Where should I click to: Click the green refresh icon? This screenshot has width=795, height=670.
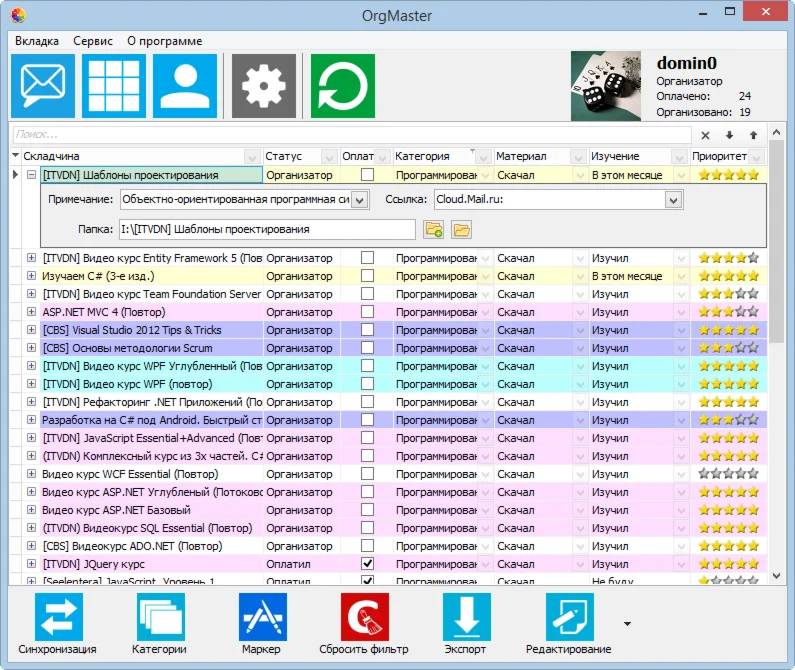(x=342, y=86)
